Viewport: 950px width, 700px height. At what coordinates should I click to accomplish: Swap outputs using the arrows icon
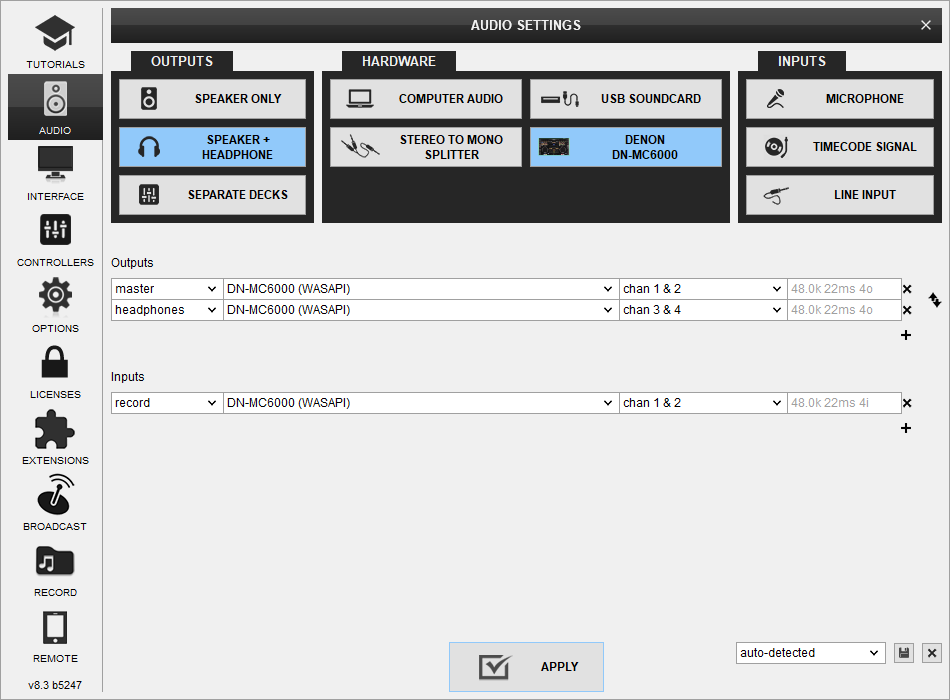[x=935, y=299]
